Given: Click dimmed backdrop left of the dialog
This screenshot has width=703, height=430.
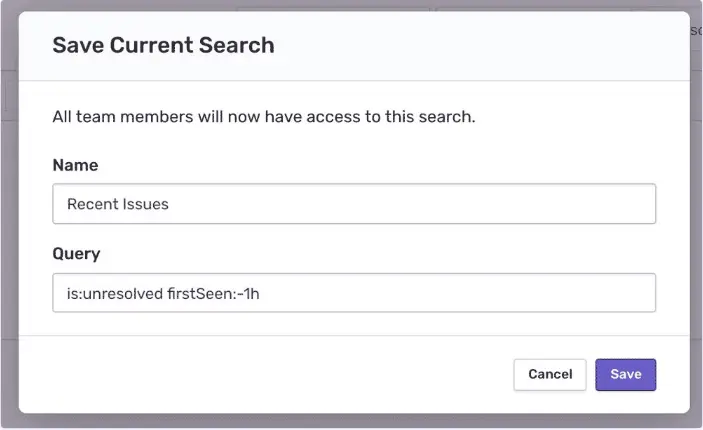Looking at the screenshot, I should 8,250.
